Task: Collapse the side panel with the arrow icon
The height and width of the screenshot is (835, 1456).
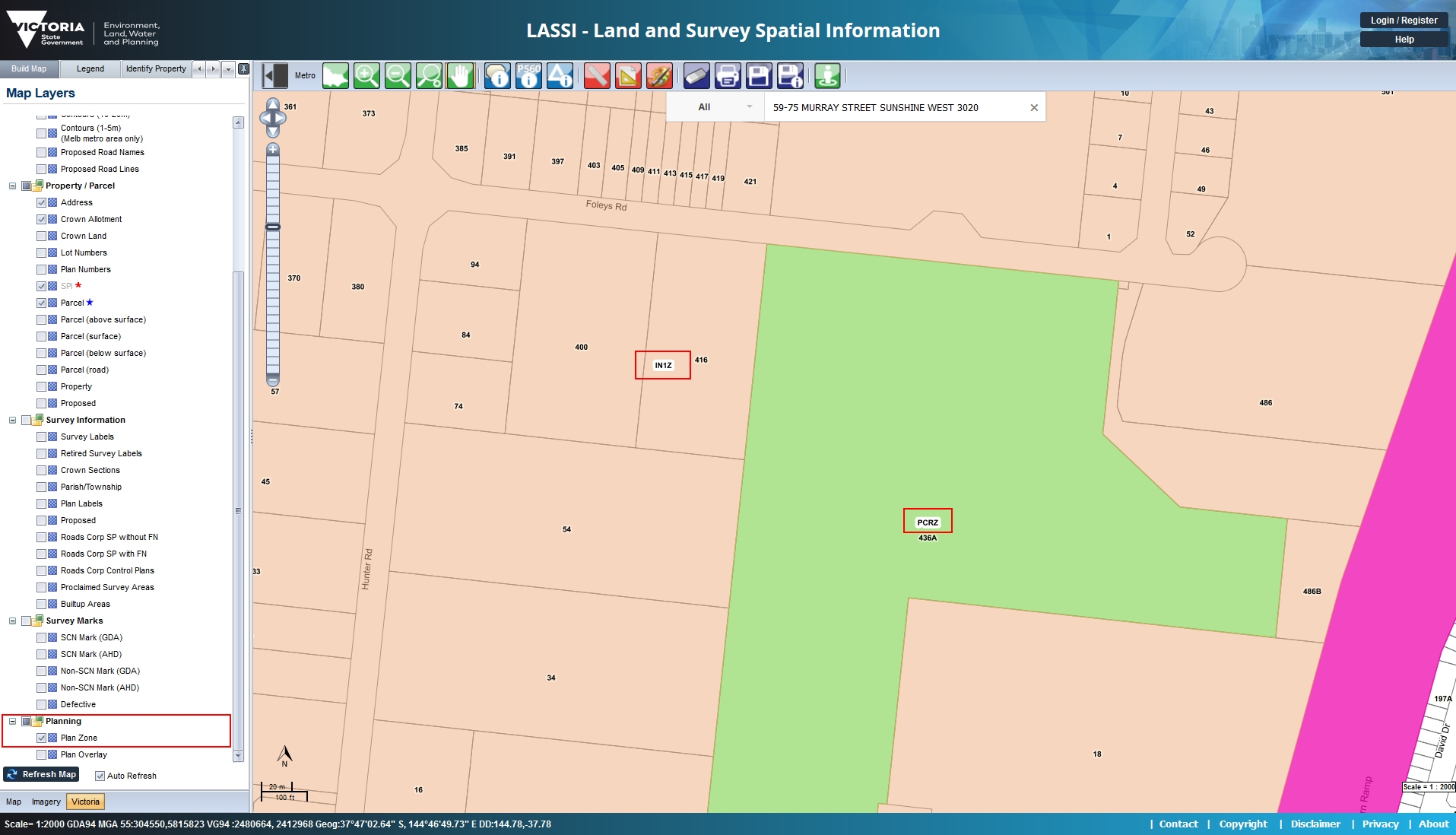Action: [x=274, y=75]
